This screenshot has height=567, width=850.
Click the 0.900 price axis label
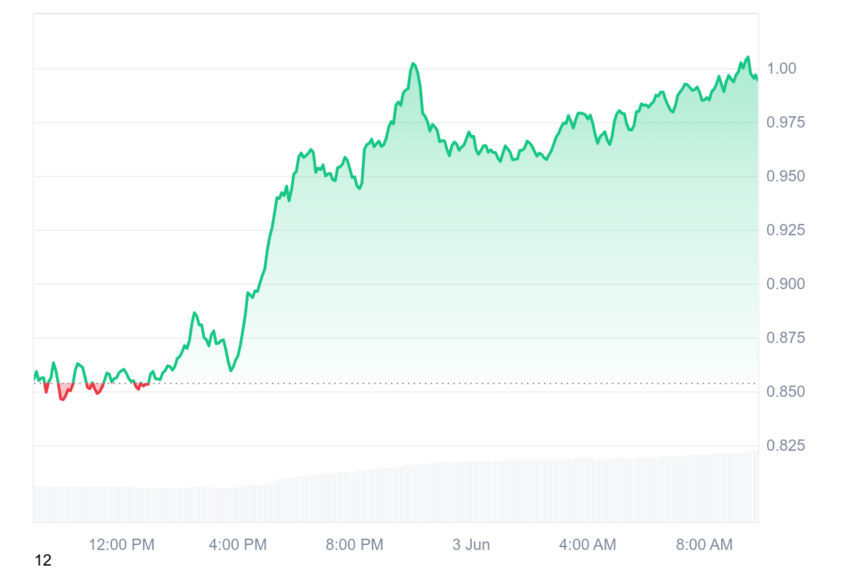785,284
